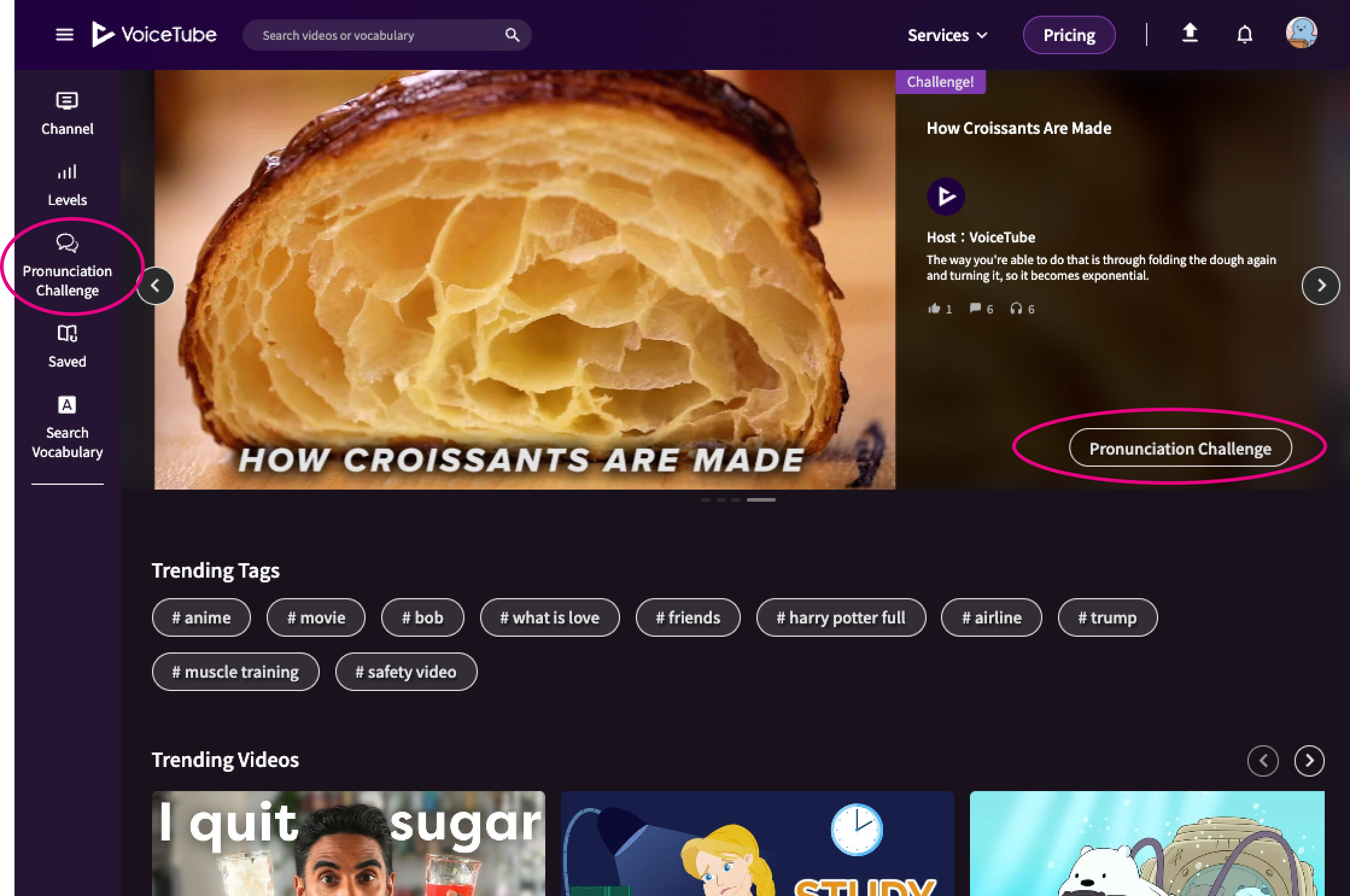Viewport: 1350px width, 896px height.
Task: Open Search Vocabulary in sidebar
Action: [67, 427]
